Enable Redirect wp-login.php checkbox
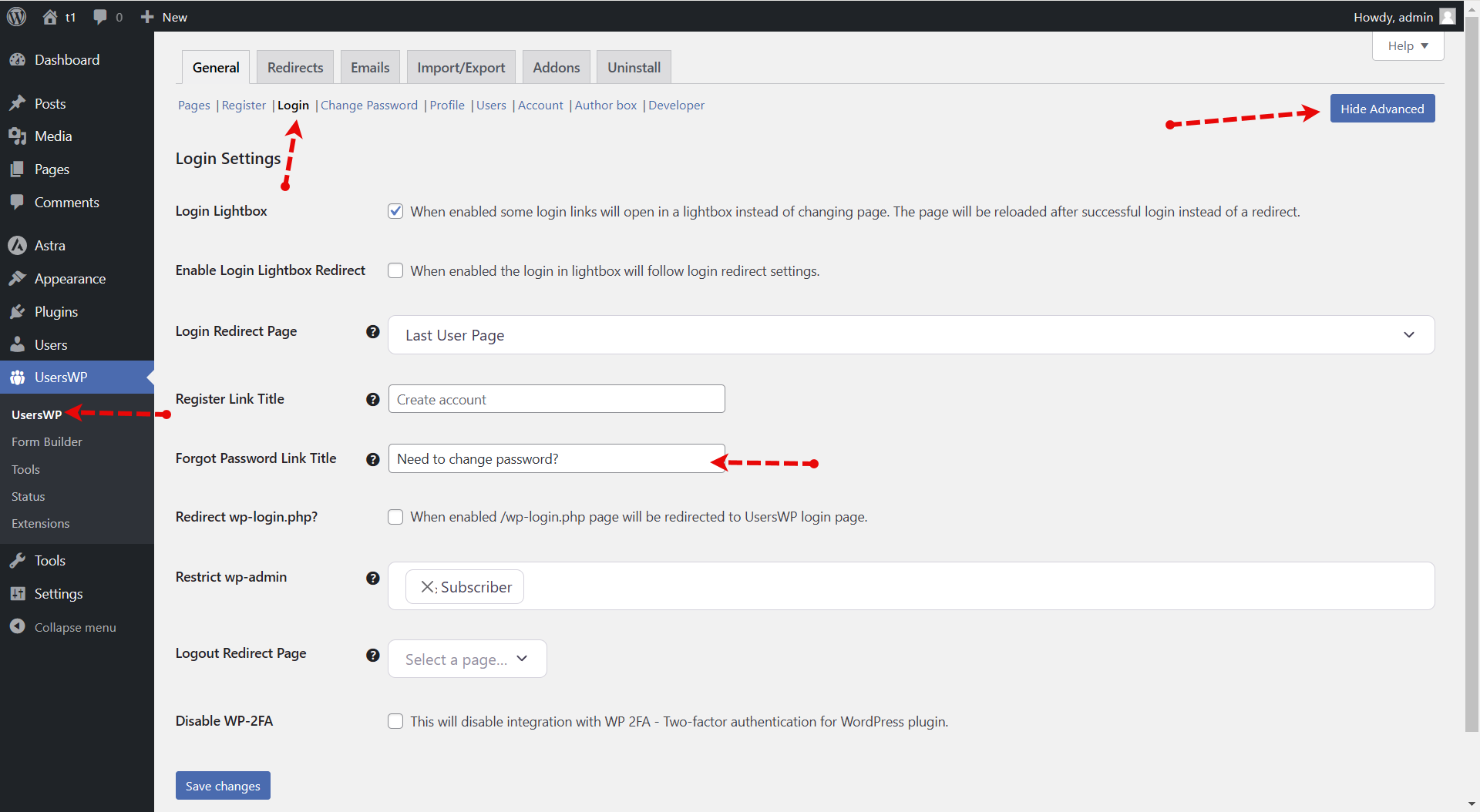This screenshot has width=1480, height=812. pos(395,517)
